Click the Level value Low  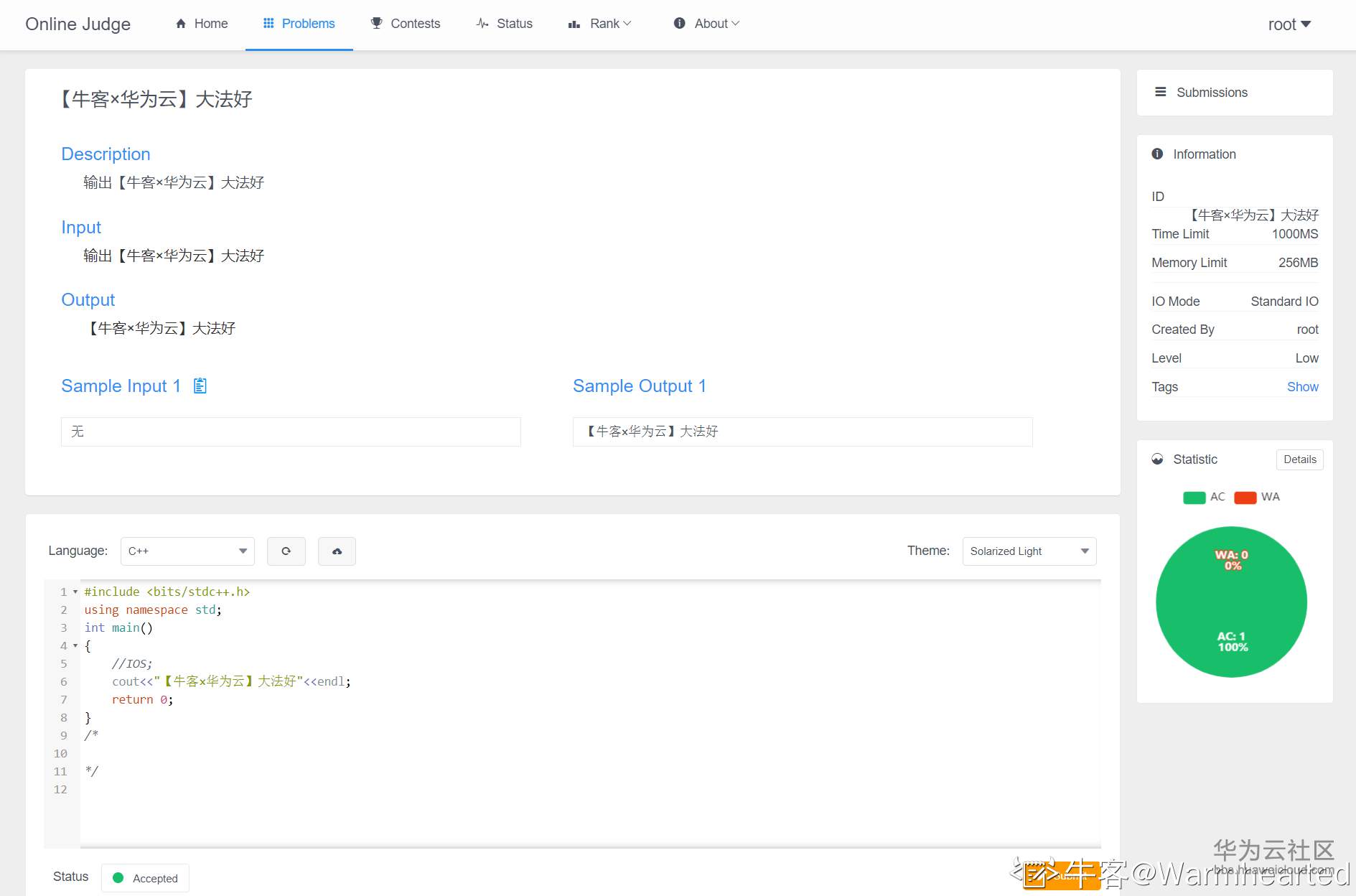click(x=1306, y=358)
